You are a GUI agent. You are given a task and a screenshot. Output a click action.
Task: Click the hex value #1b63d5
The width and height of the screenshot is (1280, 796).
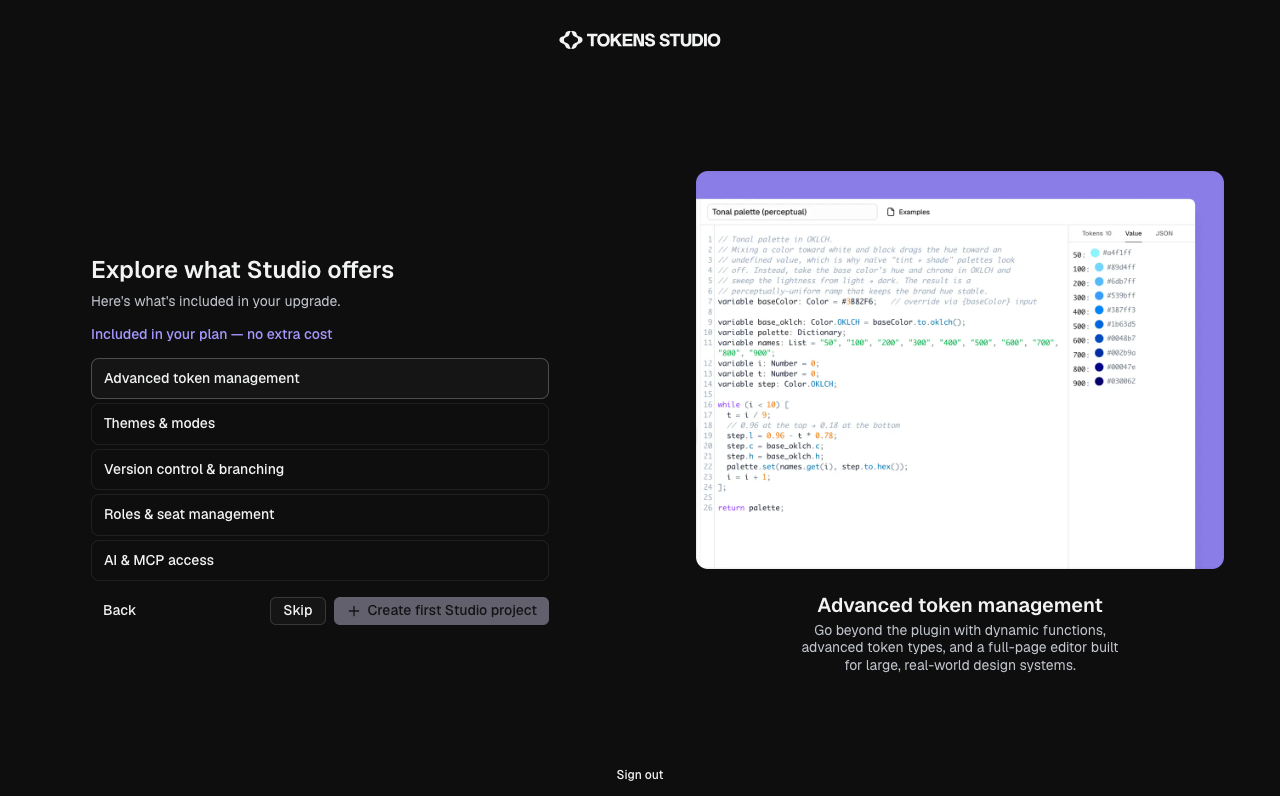[x=1121, y=324]
